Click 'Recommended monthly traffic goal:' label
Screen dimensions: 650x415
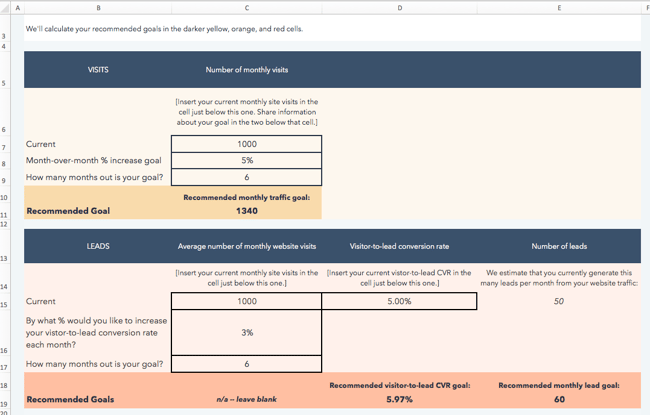pos(247,198)
